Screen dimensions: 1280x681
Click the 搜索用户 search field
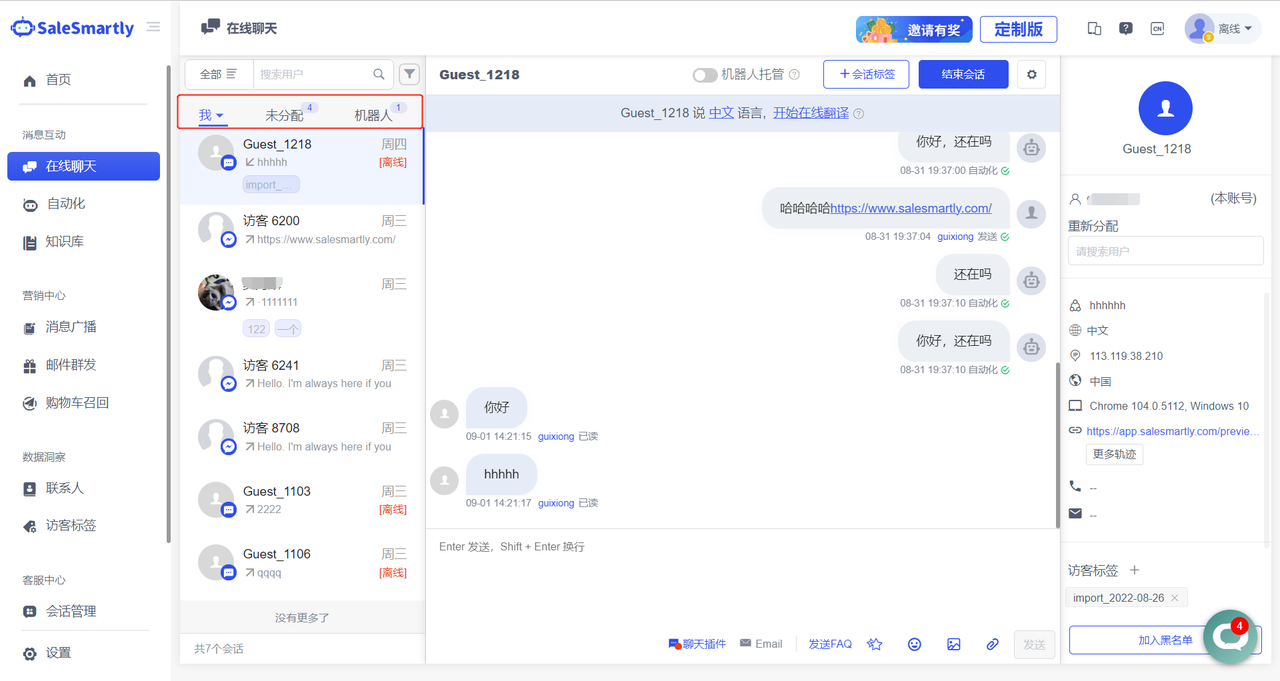[x=314, y=74]
